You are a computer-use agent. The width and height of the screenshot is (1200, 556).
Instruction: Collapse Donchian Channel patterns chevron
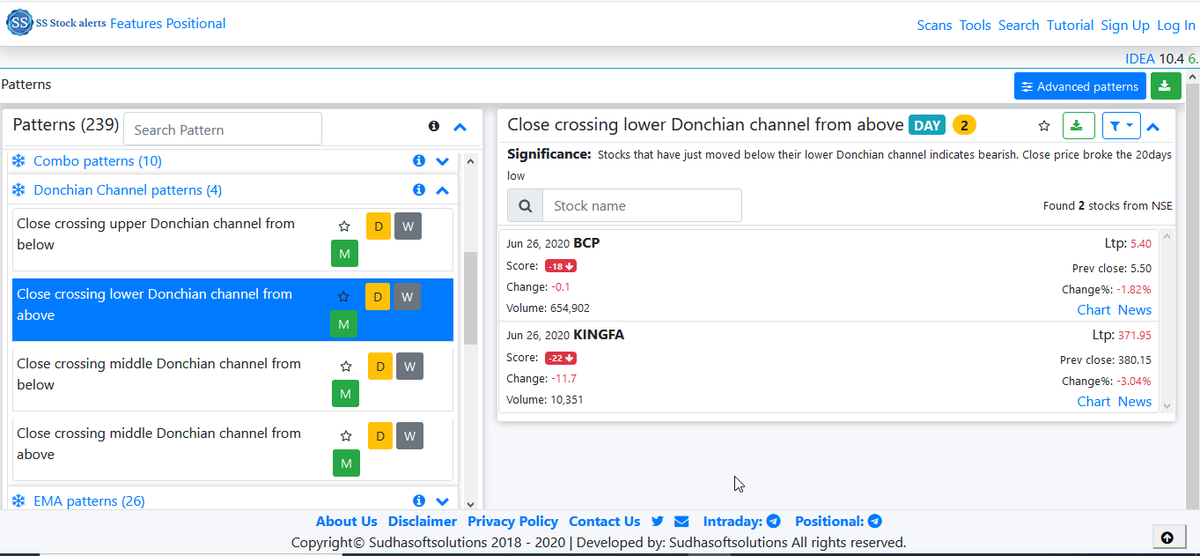443,190
